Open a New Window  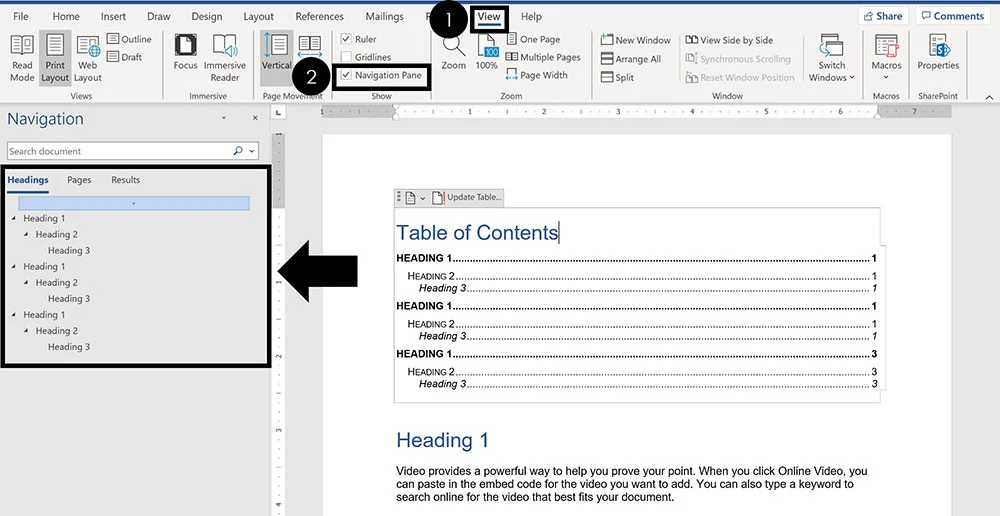click(x=636, y=40)
